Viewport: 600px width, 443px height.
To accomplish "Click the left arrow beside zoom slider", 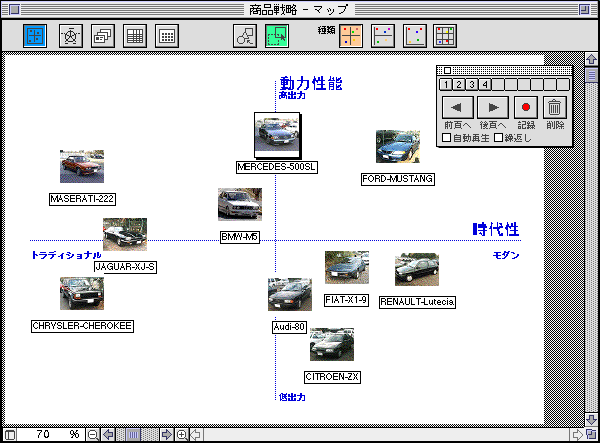I will pyautogui.click(x=108, y=435).
